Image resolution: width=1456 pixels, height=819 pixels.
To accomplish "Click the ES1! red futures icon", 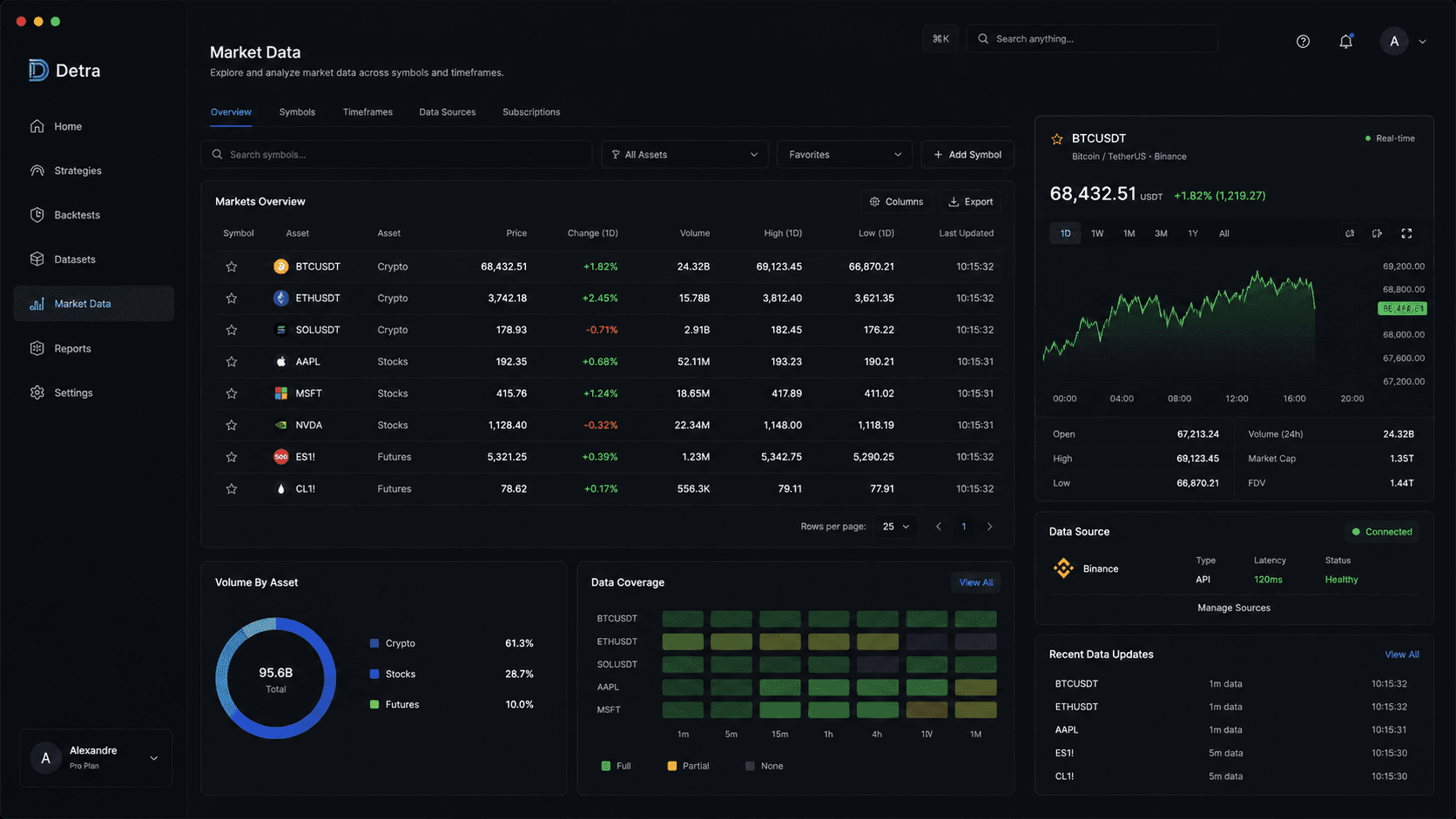I will [280, 457].
